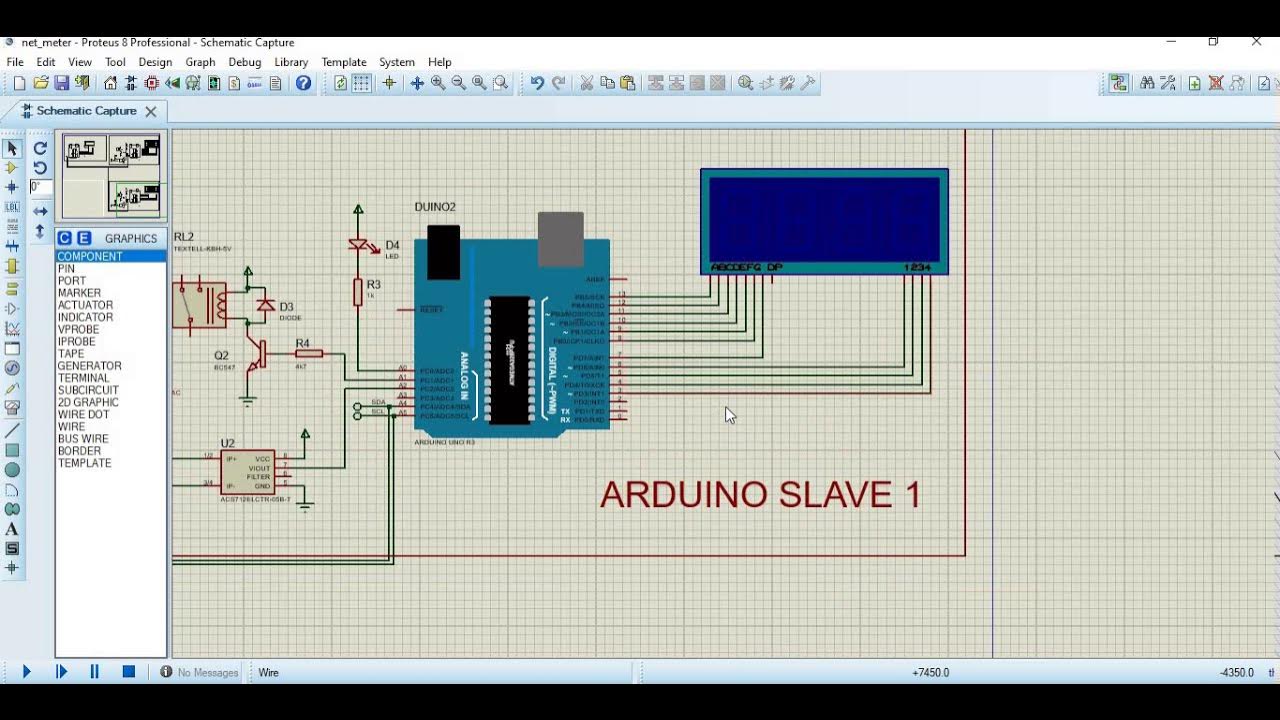Toggle the grid display icon
Viewport: 1280px width, 720px height.
coord(361,83)
